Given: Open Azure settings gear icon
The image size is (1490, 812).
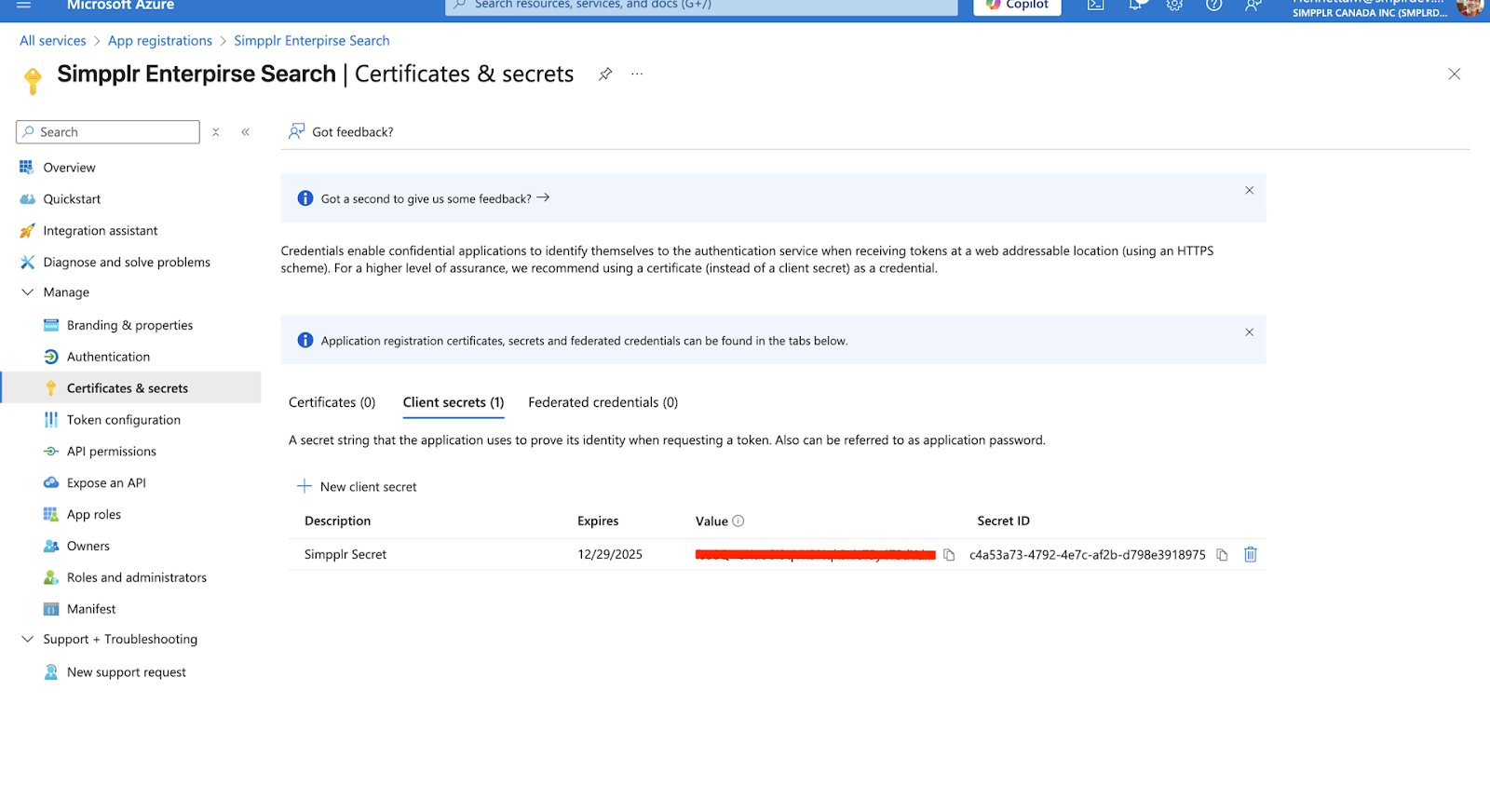Looking at the screenshot, I should (1174, 6).
